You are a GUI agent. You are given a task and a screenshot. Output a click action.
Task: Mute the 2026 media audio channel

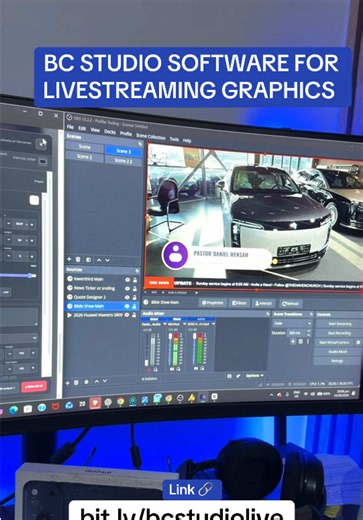click(196, 368)
